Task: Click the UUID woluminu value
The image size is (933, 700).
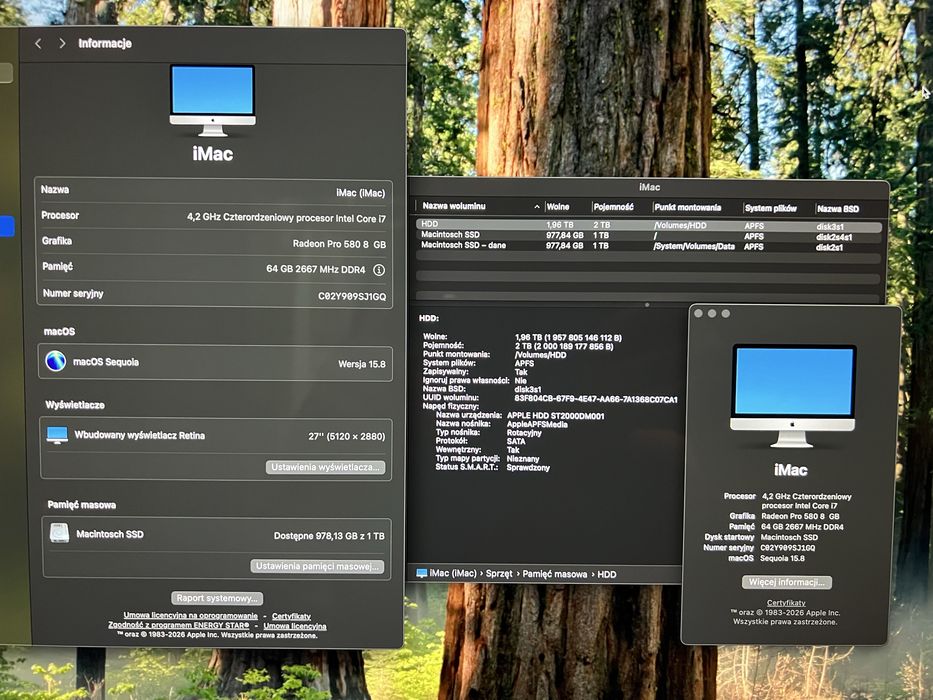Action: (596, 399)
